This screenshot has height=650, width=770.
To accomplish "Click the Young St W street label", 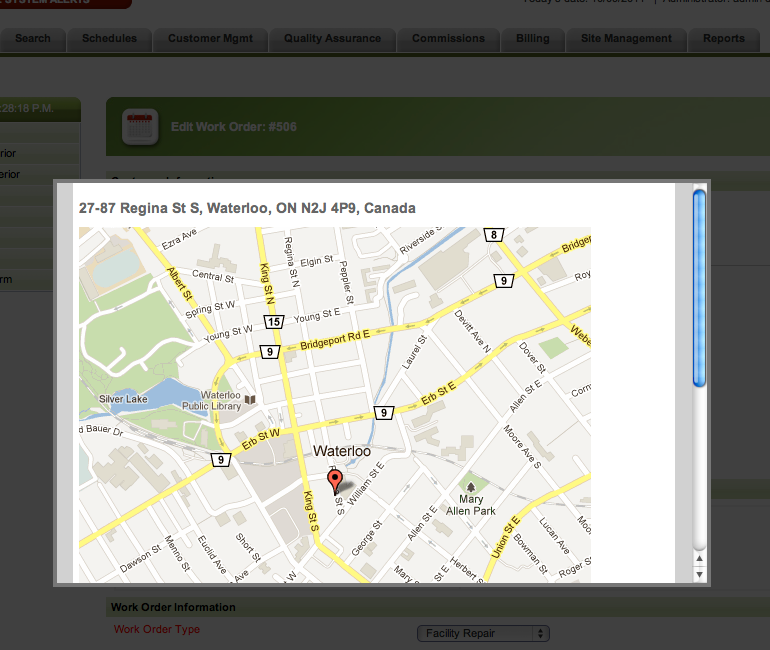I will pyautogui.click(x=228, y=333).
